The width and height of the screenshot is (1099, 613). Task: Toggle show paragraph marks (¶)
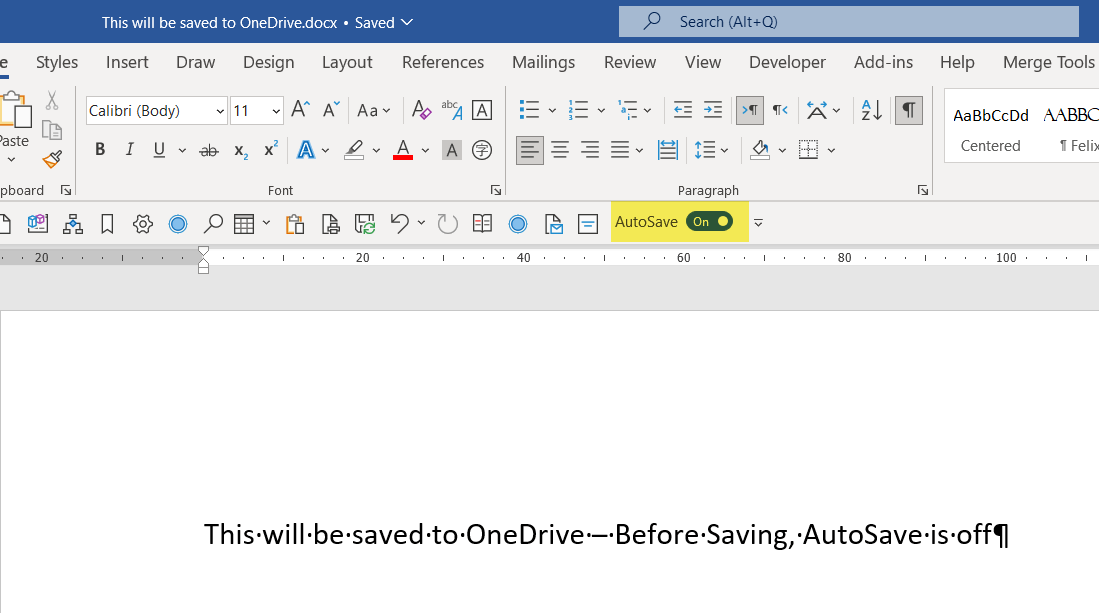(x=908, y=110)
